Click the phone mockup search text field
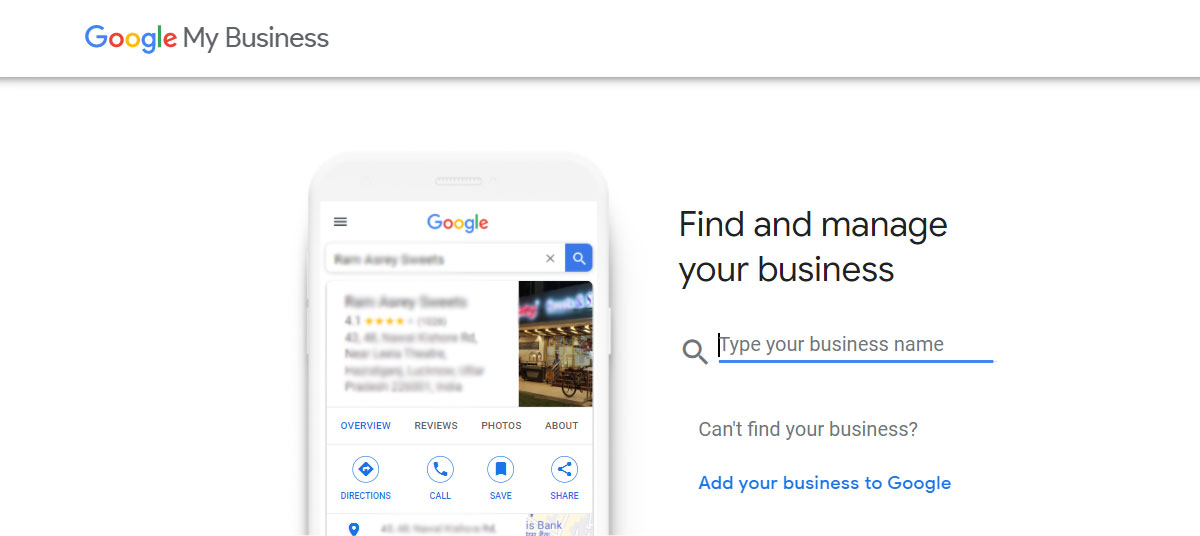 pyautogui.click(x=445, y=258)
